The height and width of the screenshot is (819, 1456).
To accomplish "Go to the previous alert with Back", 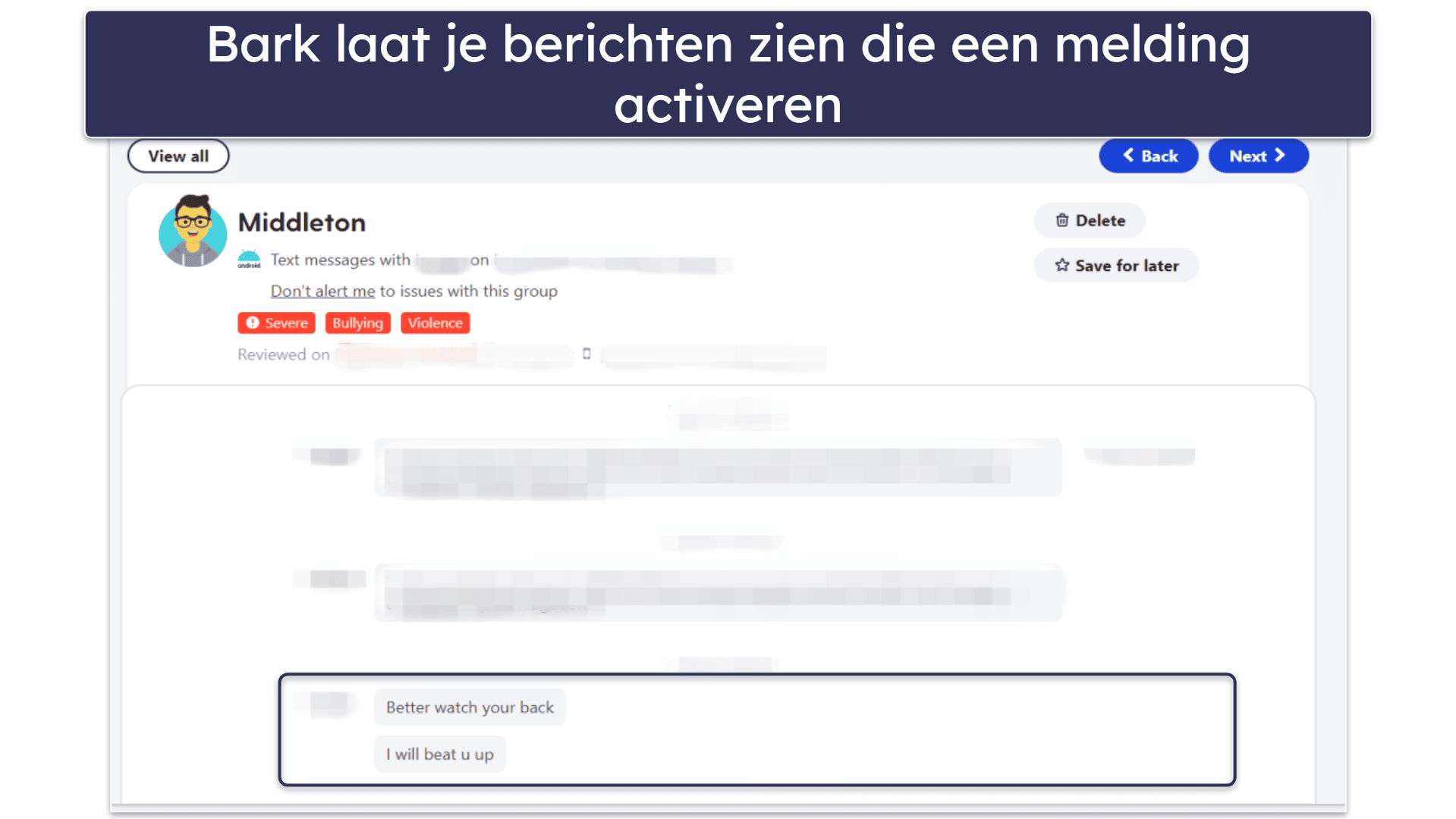I will click(x=1149, y=156).
